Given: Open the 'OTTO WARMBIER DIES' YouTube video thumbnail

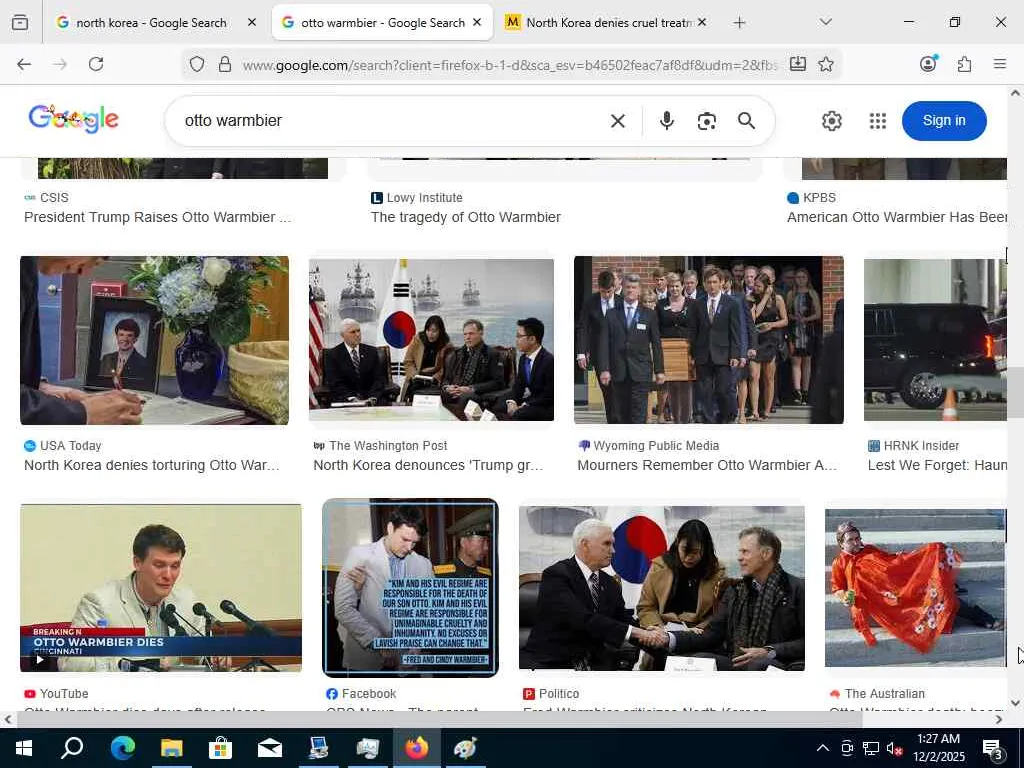Looking at the screenshot, I should [x=161, y=588].
